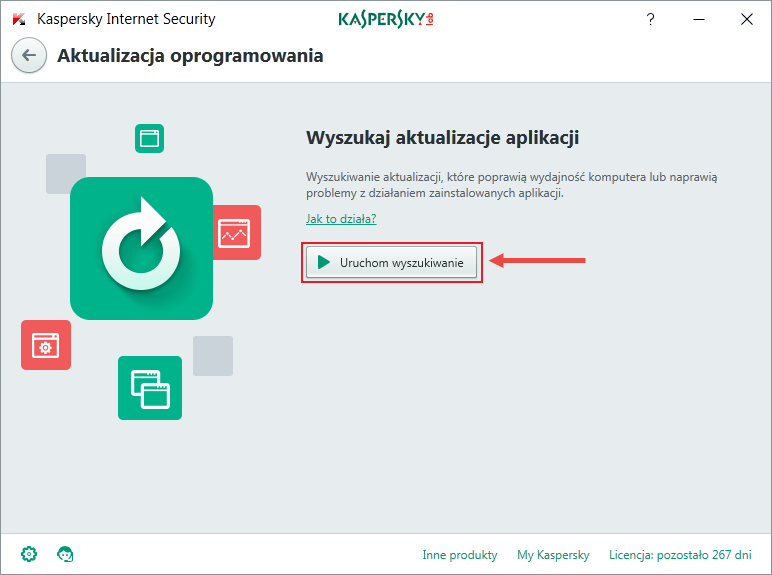772x575 pixels.
Task: Open settings via the gear icon
Action: click(x=29, y=554)
